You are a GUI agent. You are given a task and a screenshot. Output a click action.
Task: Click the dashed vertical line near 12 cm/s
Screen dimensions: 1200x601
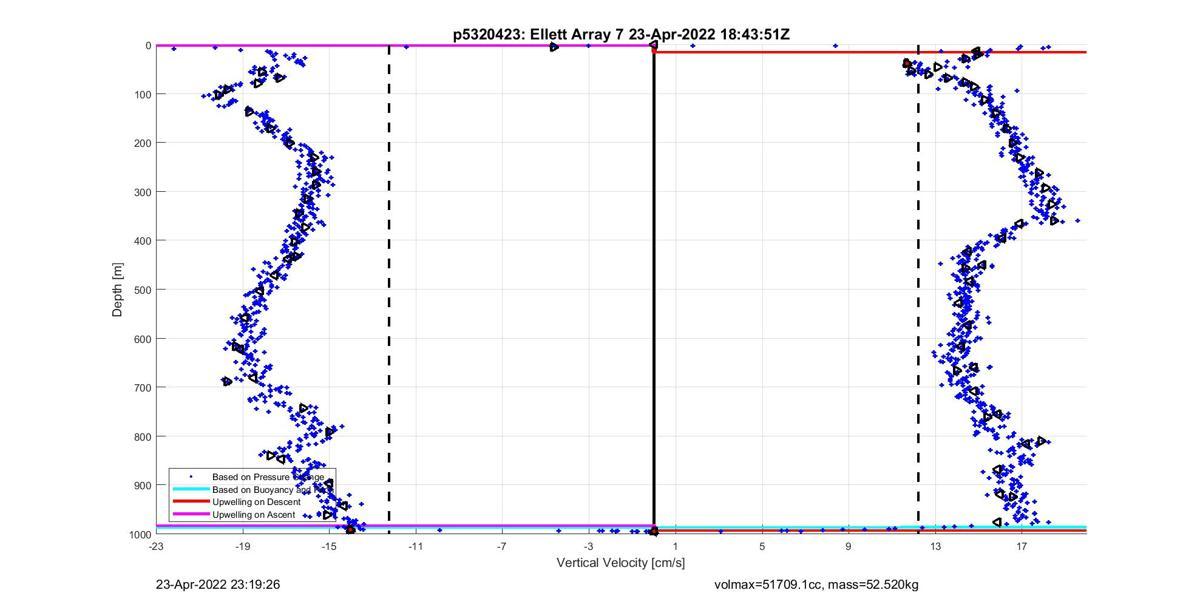coord(918,289)
